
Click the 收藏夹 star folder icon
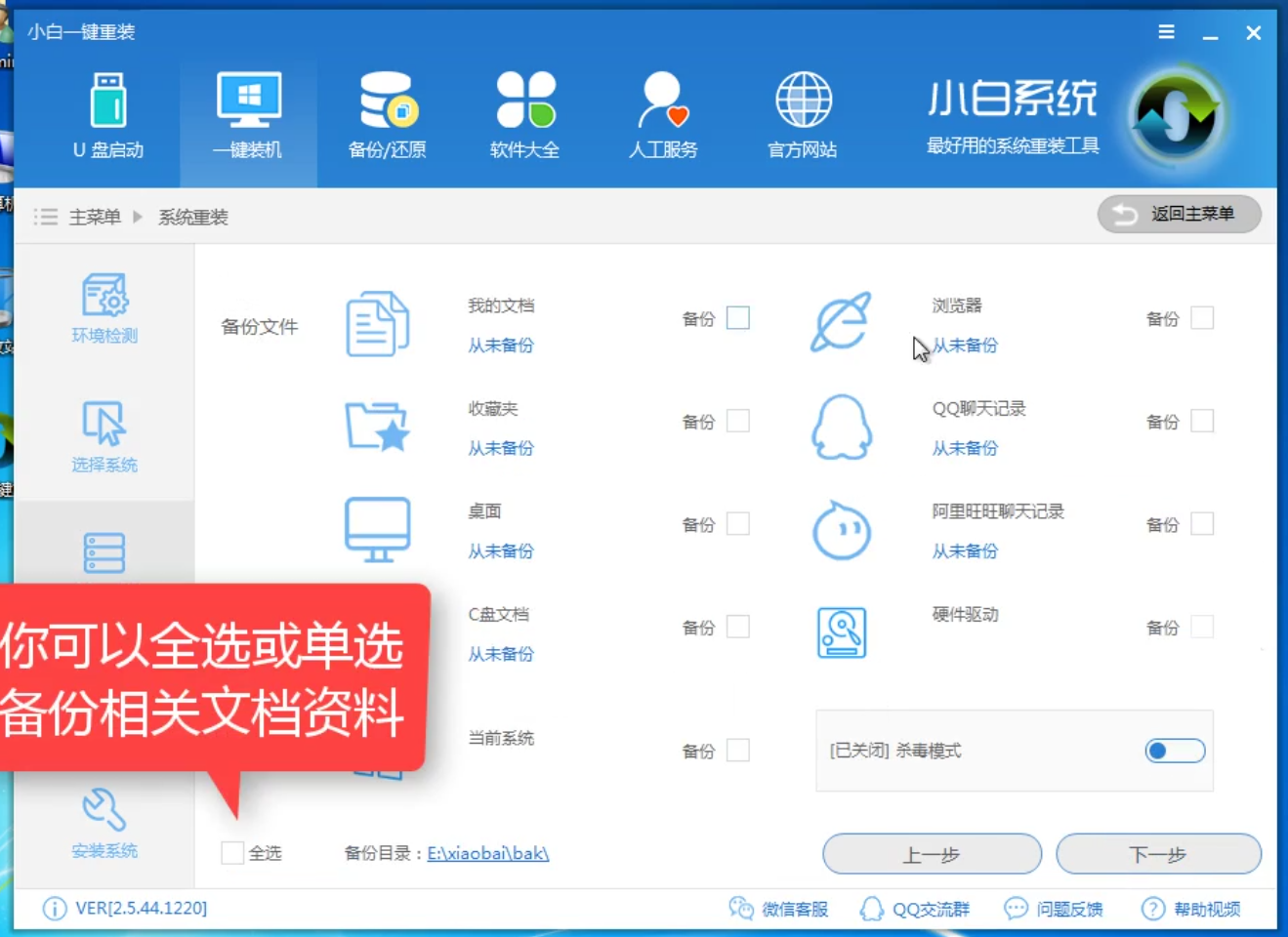point(377,427)
